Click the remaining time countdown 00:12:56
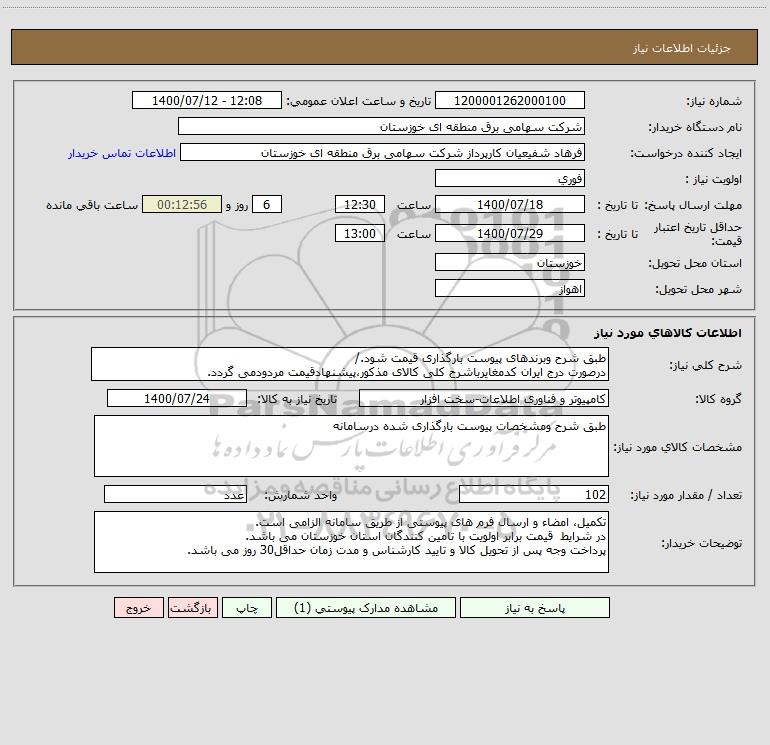This screenshot has width=770, height=745. (182, 204)
